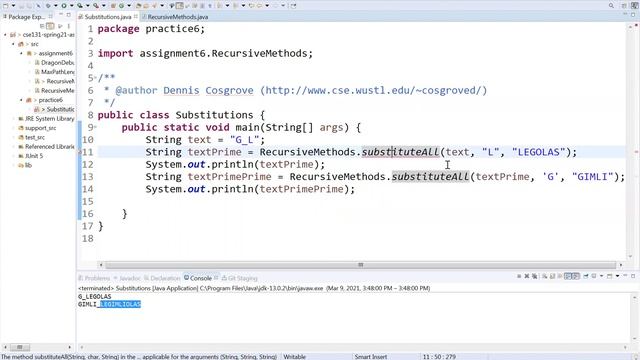This screenshot has height=360, width=640.
Task: Click G_LEGOLAS output line in console
Action: coord(94,297)
